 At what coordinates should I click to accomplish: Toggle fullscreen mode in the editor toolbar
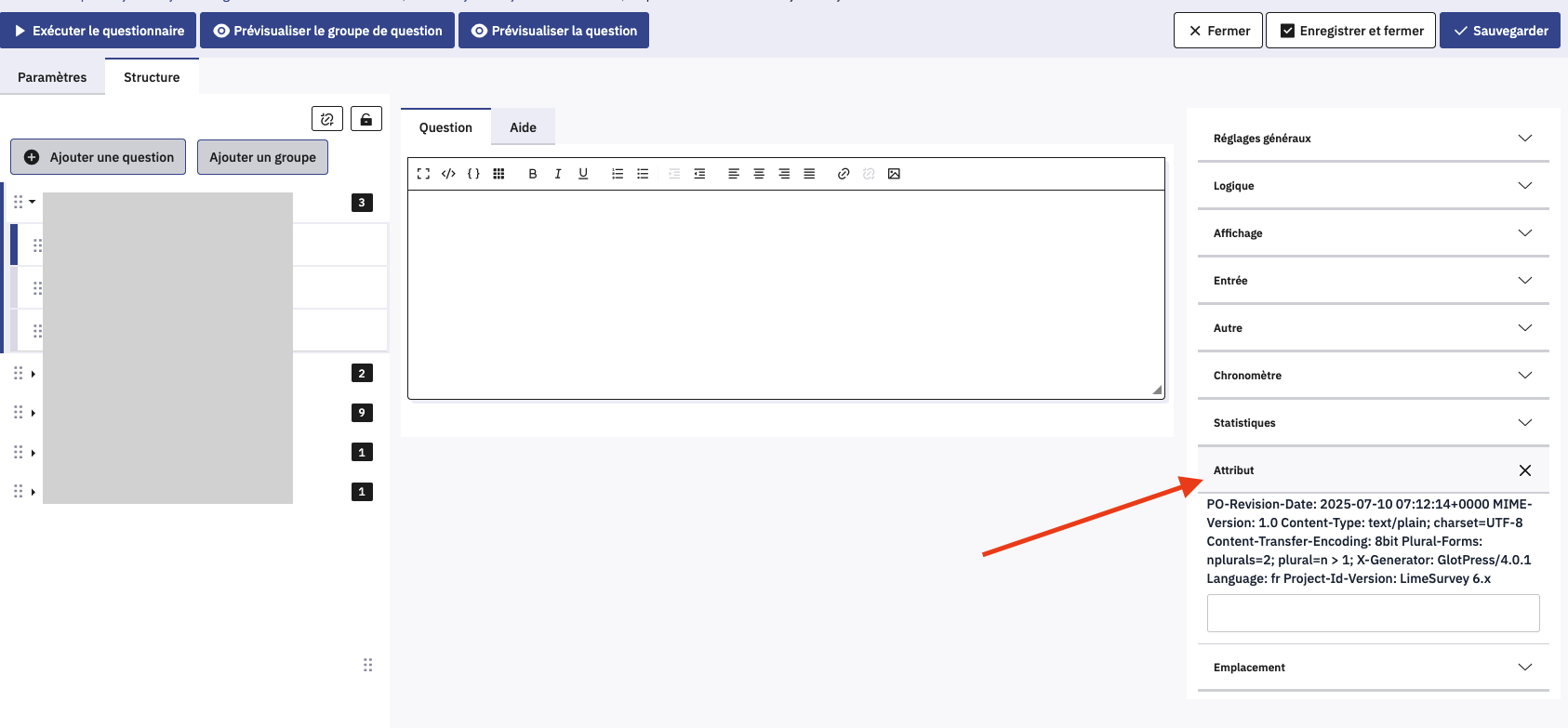423,174
